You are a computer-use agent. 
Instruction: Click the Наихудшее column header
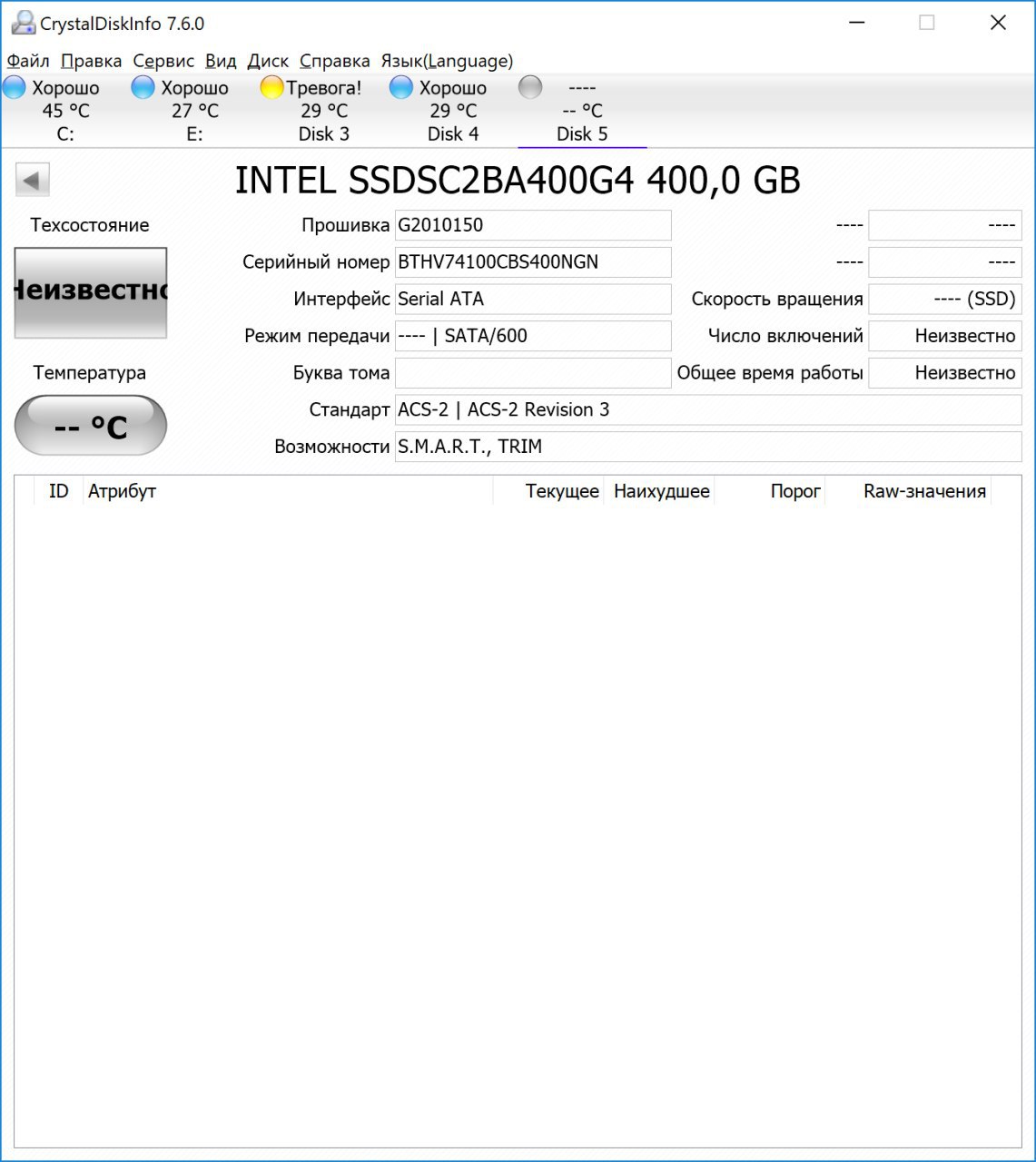659,491
